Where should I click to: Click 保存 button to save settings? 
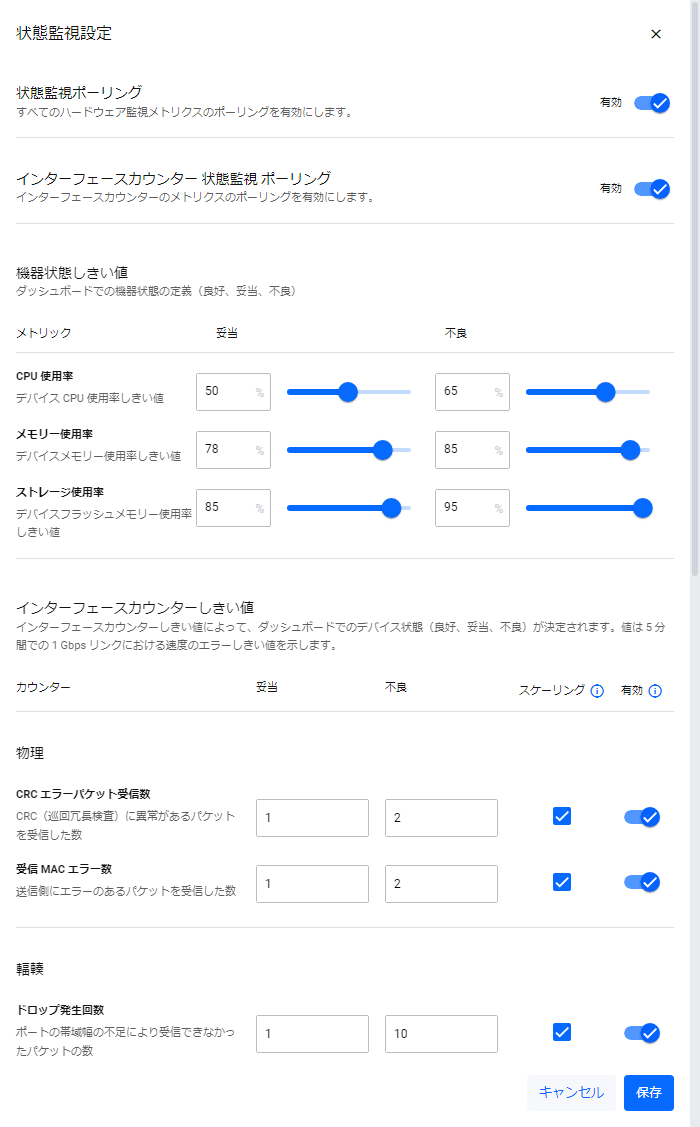coord(648,1093)
